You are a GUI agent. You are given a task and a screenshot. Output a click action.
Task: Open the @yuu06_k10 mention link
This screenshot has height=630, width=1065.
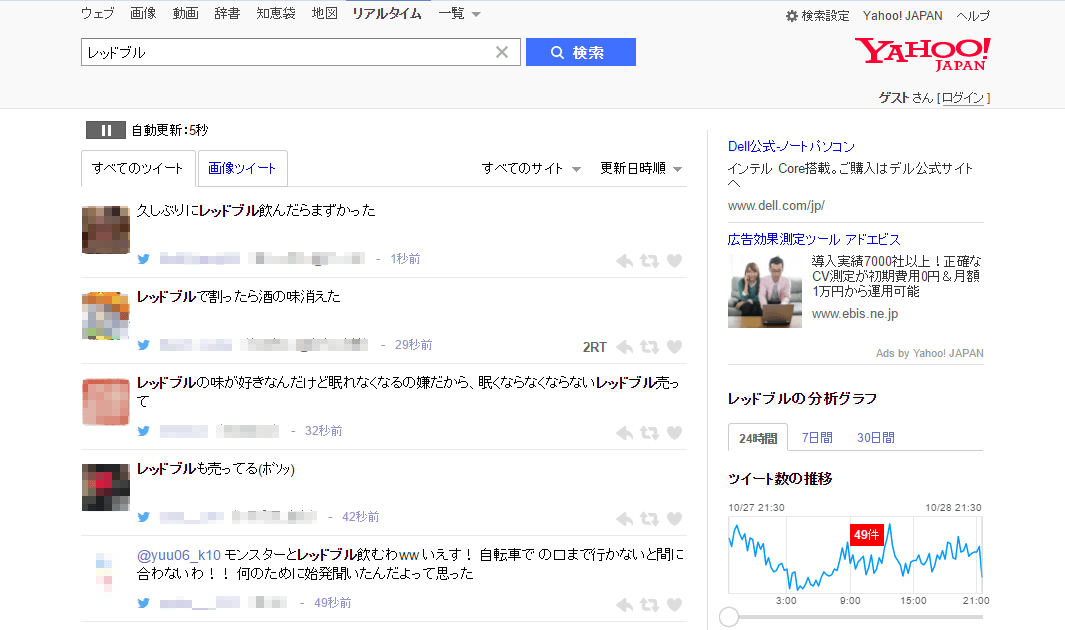click(179, 555)
